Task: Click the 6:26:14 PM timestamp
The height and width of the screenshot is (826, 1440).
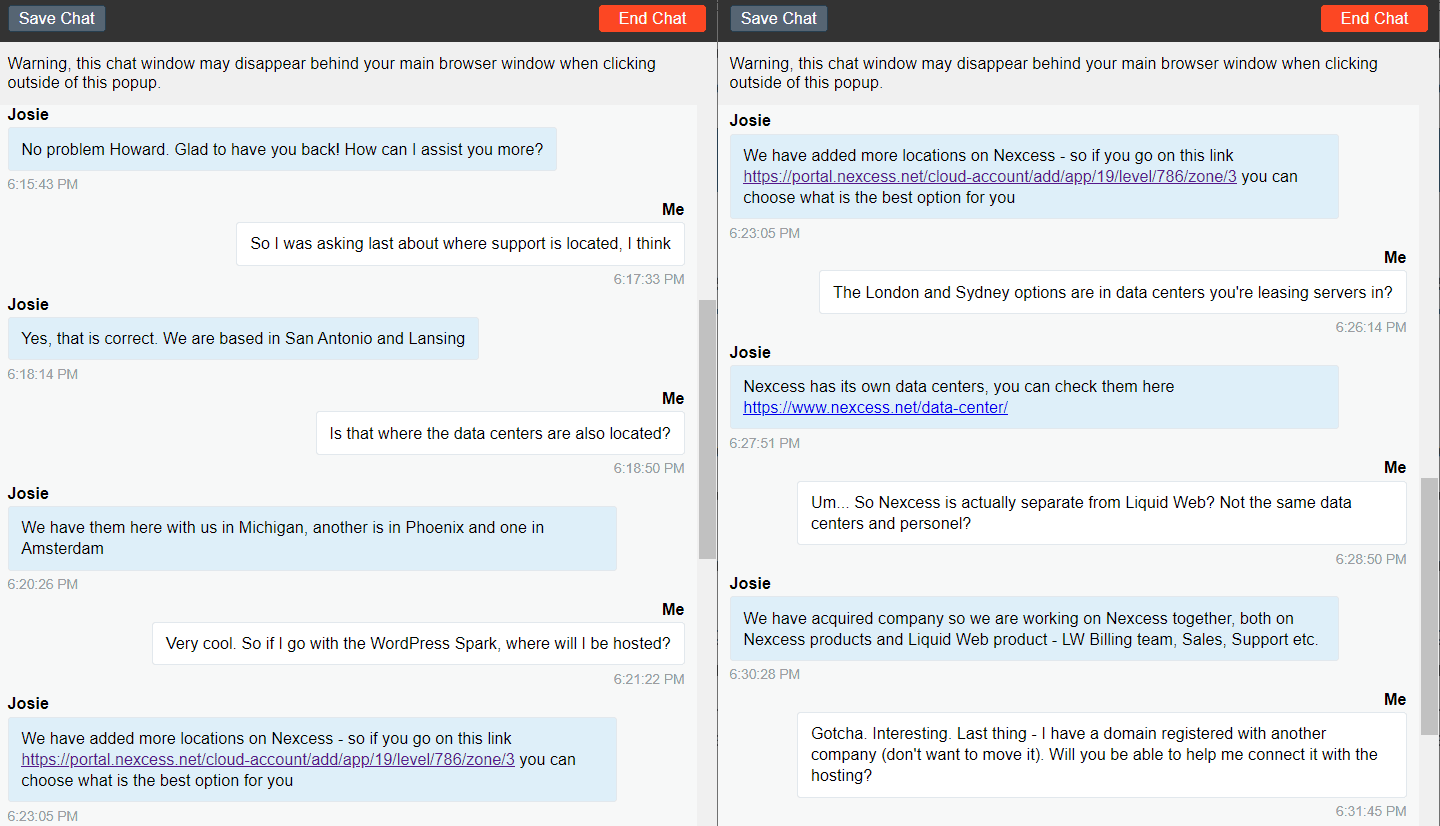Action: pyautogui.click(x=1371, y=327)
